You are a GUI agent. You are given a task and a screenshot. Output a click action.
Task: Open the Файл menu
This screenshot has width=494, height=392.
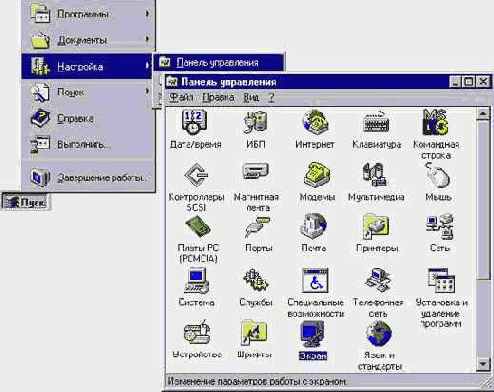point(181,98)
